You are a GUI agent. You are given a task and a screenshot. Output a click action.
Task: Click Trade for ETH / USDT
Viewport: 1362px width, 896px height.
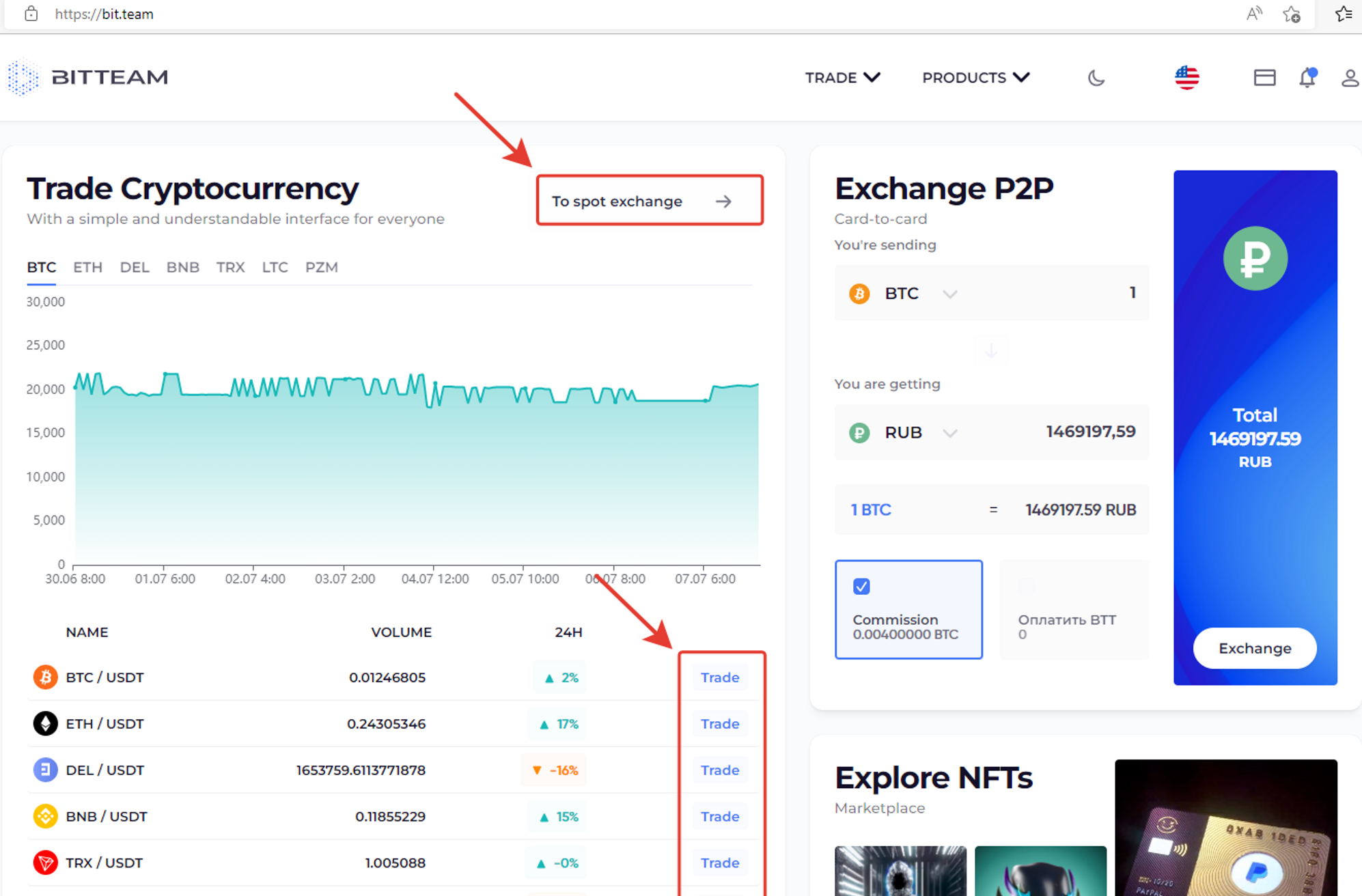coord(720,724)
